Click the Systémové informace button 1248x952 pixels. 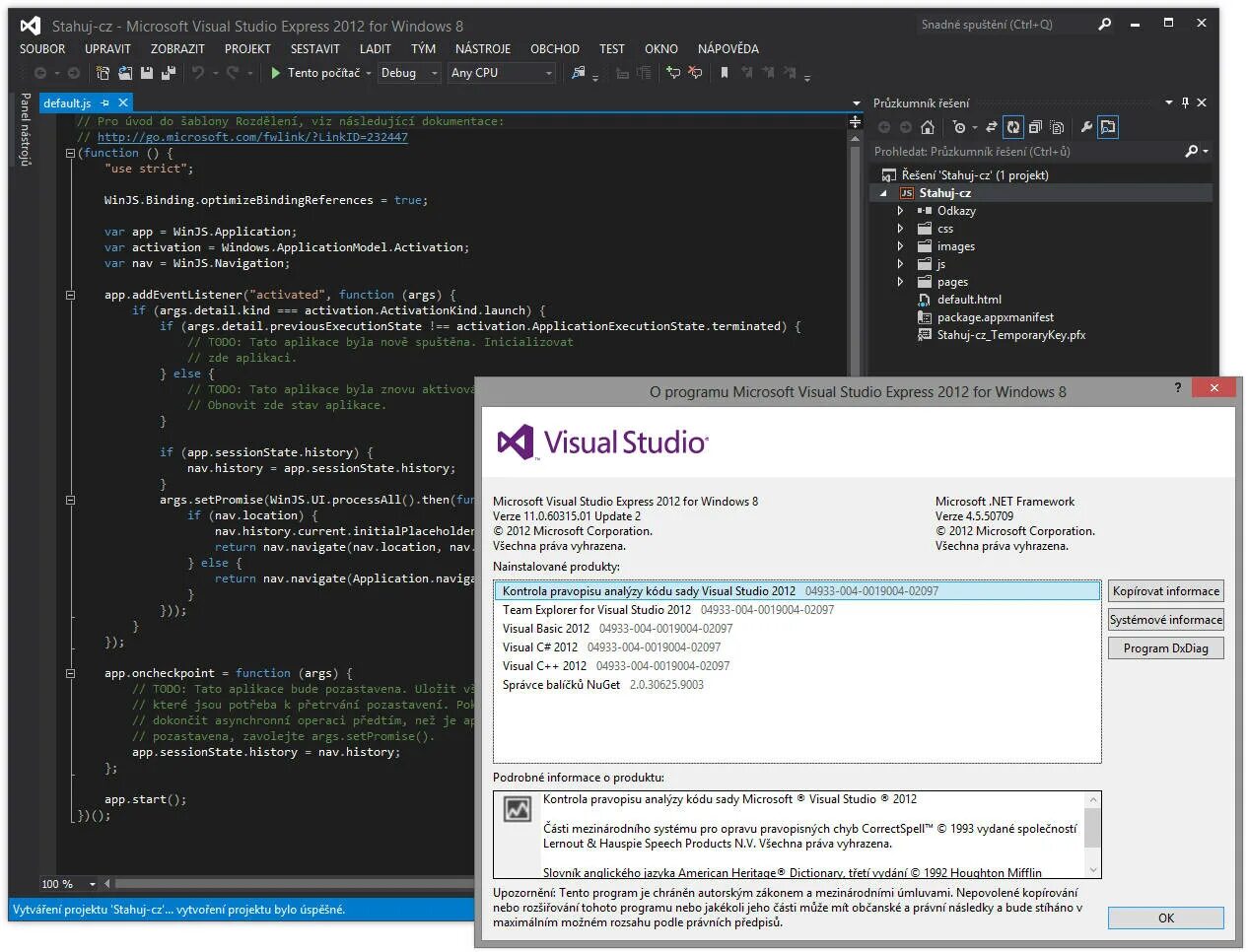click(1166, 620)
